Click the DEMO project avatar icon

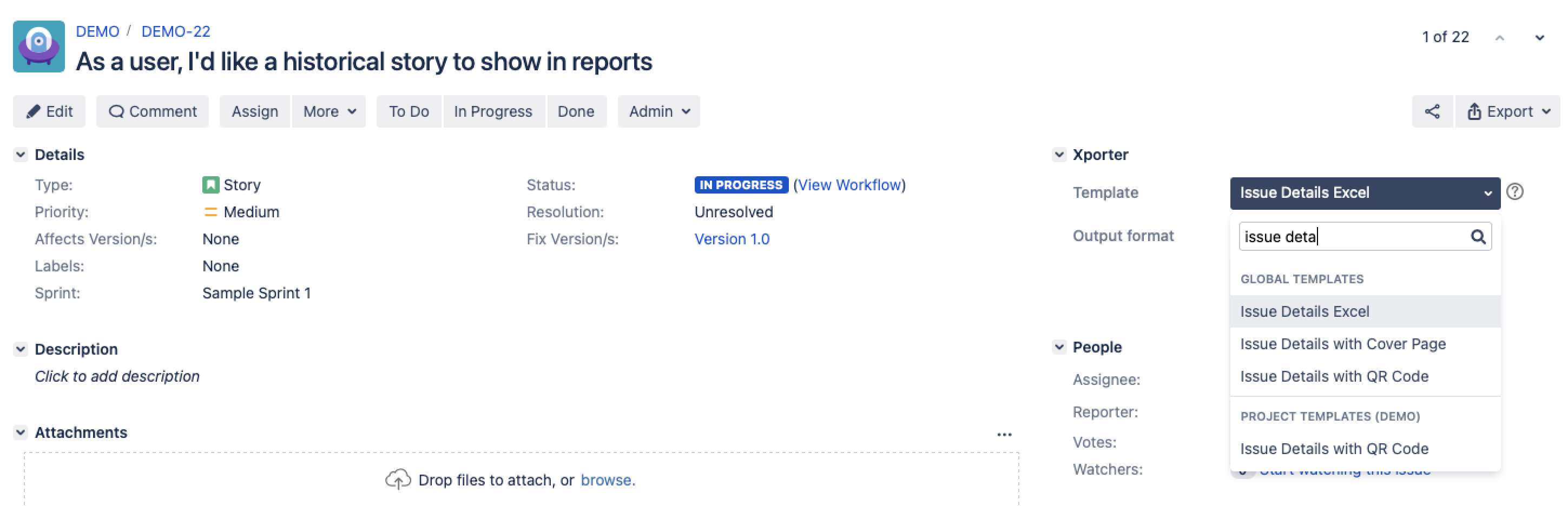(x=38, y=46)
